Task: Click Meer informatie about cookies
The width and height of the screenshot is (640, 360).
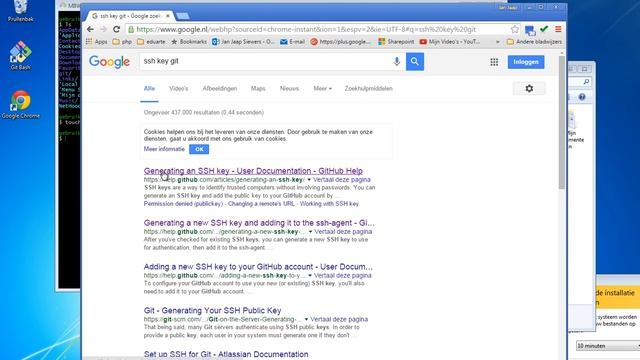Action: pos(164,149)
